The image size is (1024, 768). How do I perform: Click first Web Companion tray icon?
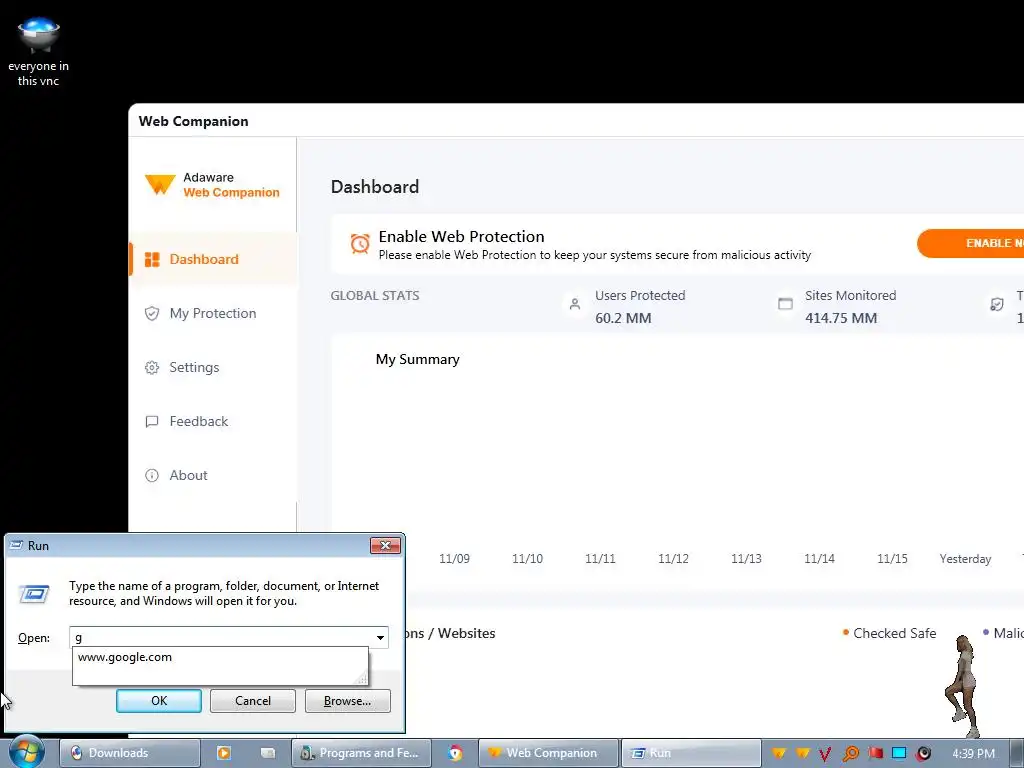pos(778,753)
